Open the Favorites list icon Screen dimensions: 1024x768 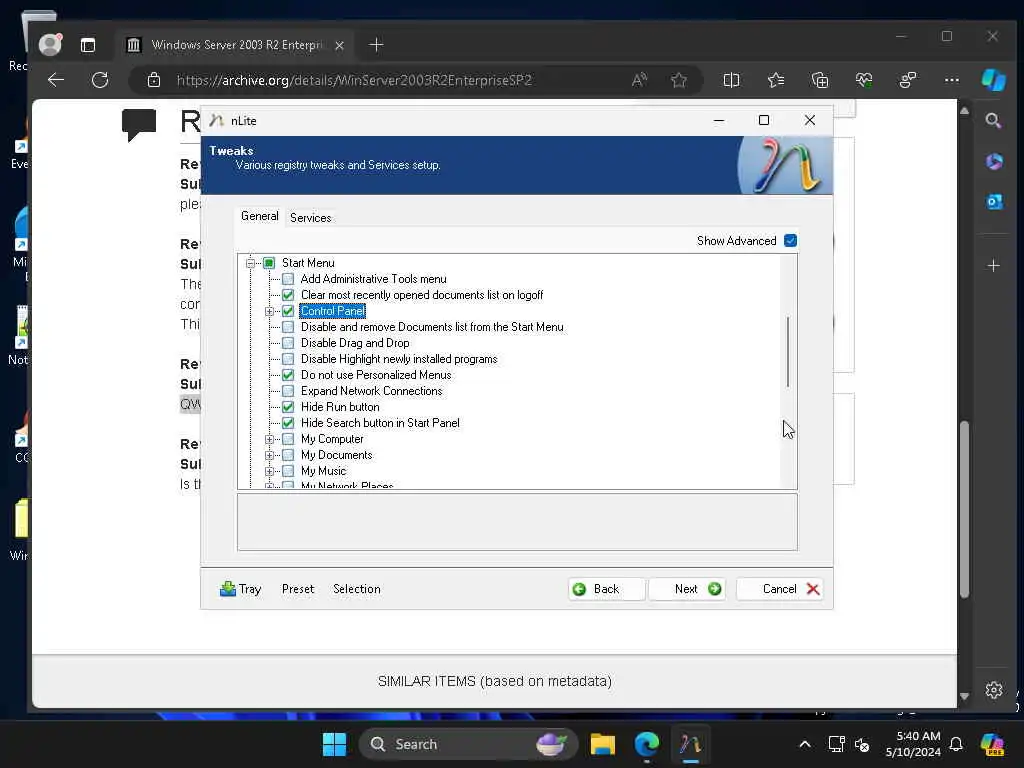pyautogui.click(x=776, y=80)
